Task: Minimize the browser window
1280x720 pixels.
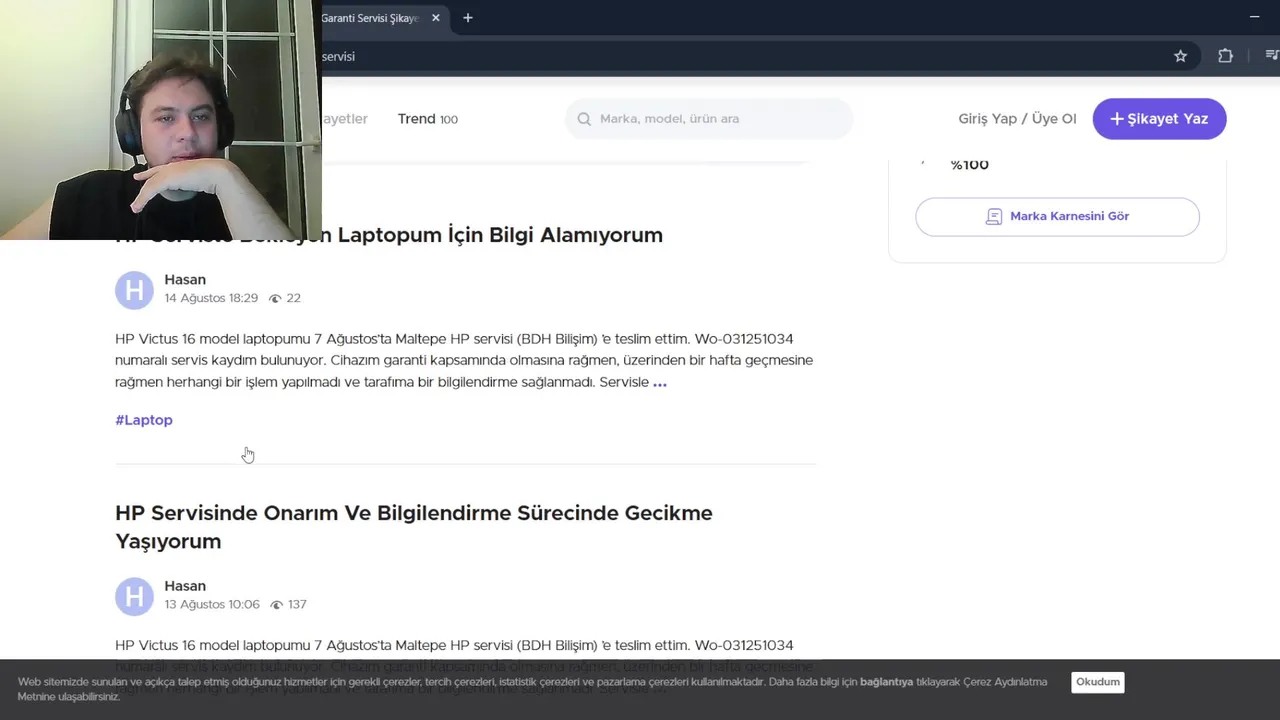Action: coord(1254,17)
